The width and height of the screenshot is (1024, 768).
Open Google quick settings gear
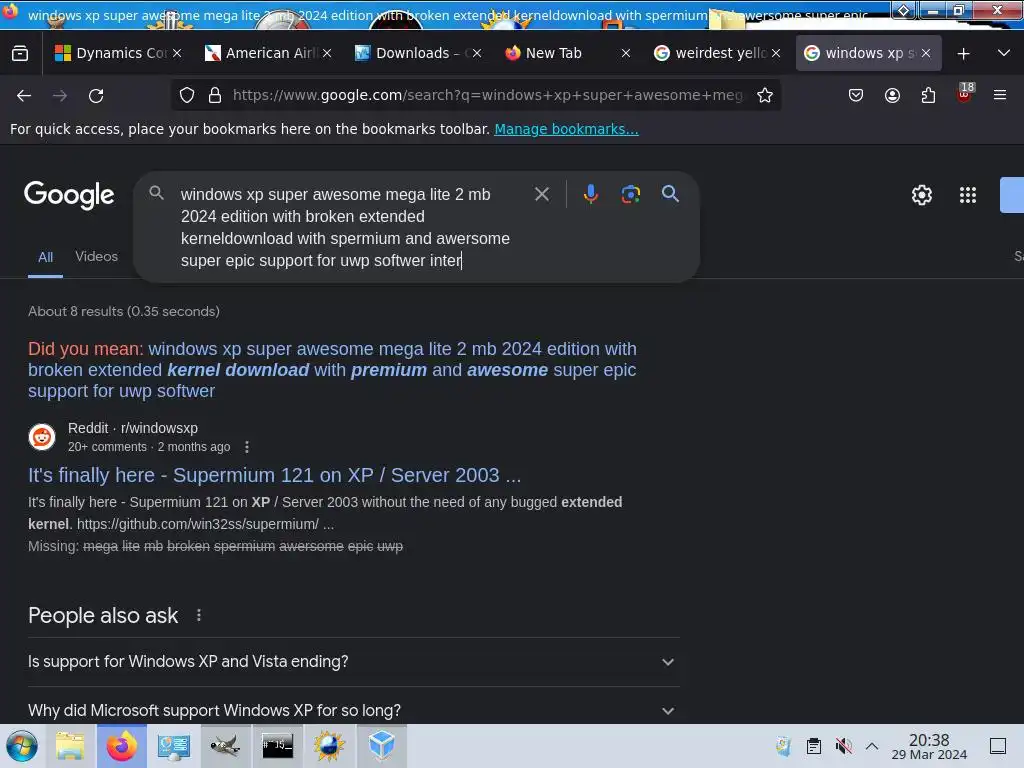pos(921,195)
